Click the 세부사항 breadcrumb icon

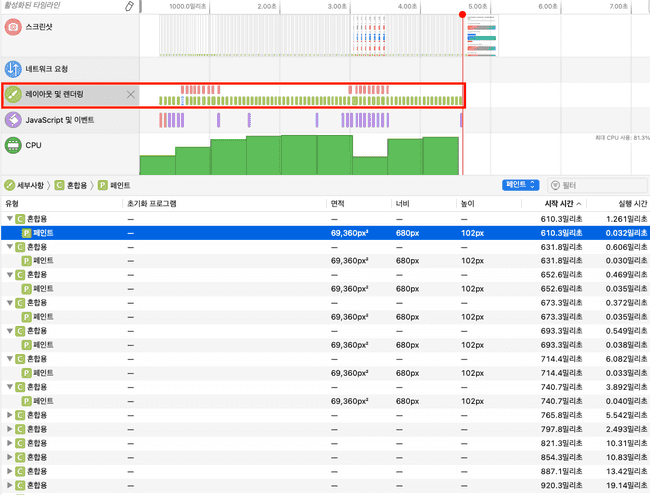tap(9, 185)
